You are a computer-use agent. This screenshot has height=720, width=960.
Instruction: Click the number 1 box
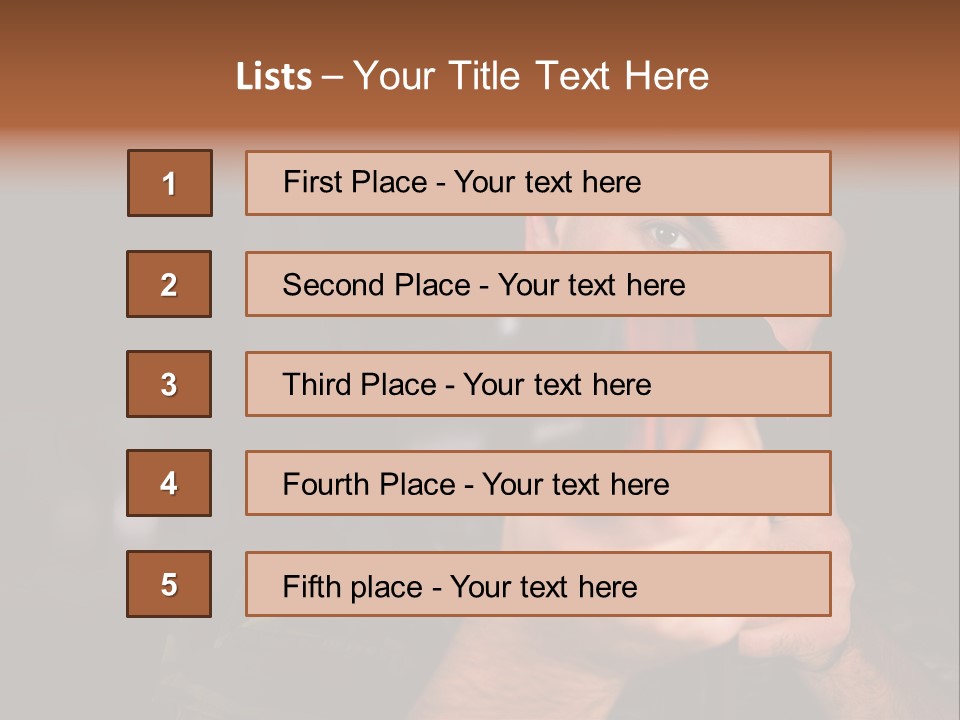pyautogui.click(x=169, y=183)
